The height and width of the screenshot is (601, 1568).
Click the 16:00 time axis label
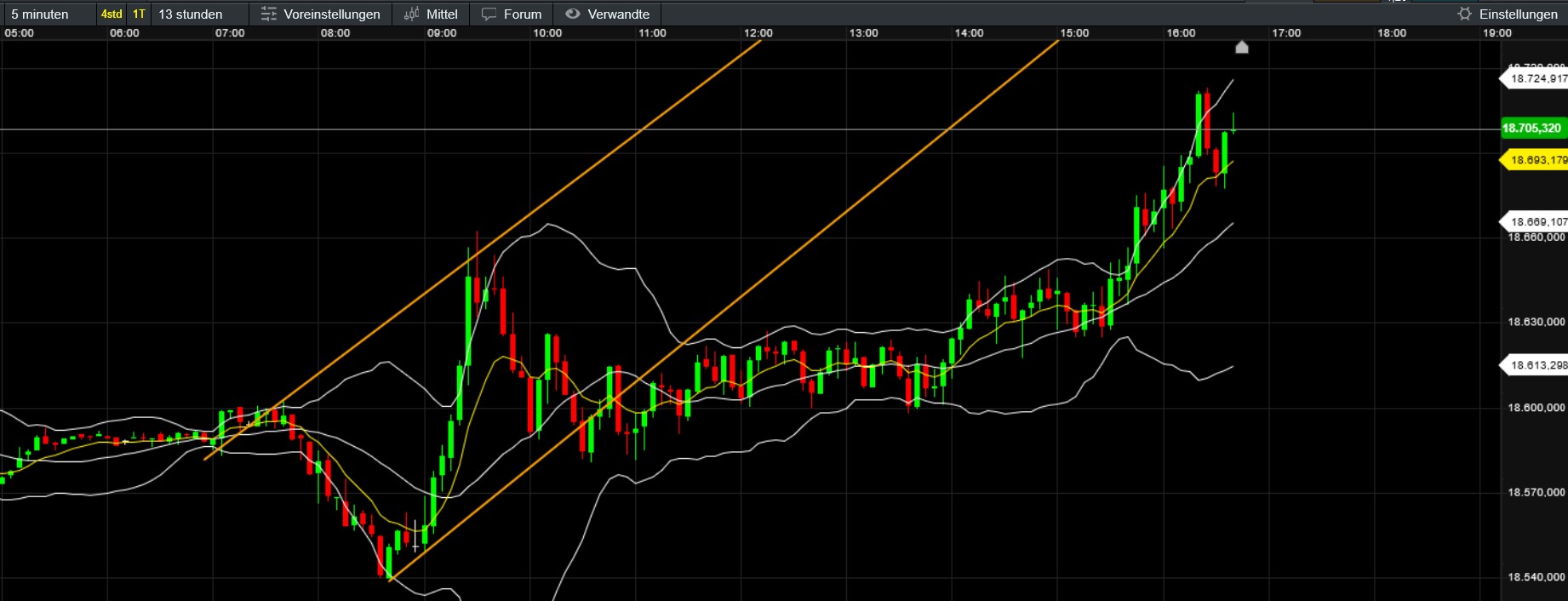(1181, 33)
